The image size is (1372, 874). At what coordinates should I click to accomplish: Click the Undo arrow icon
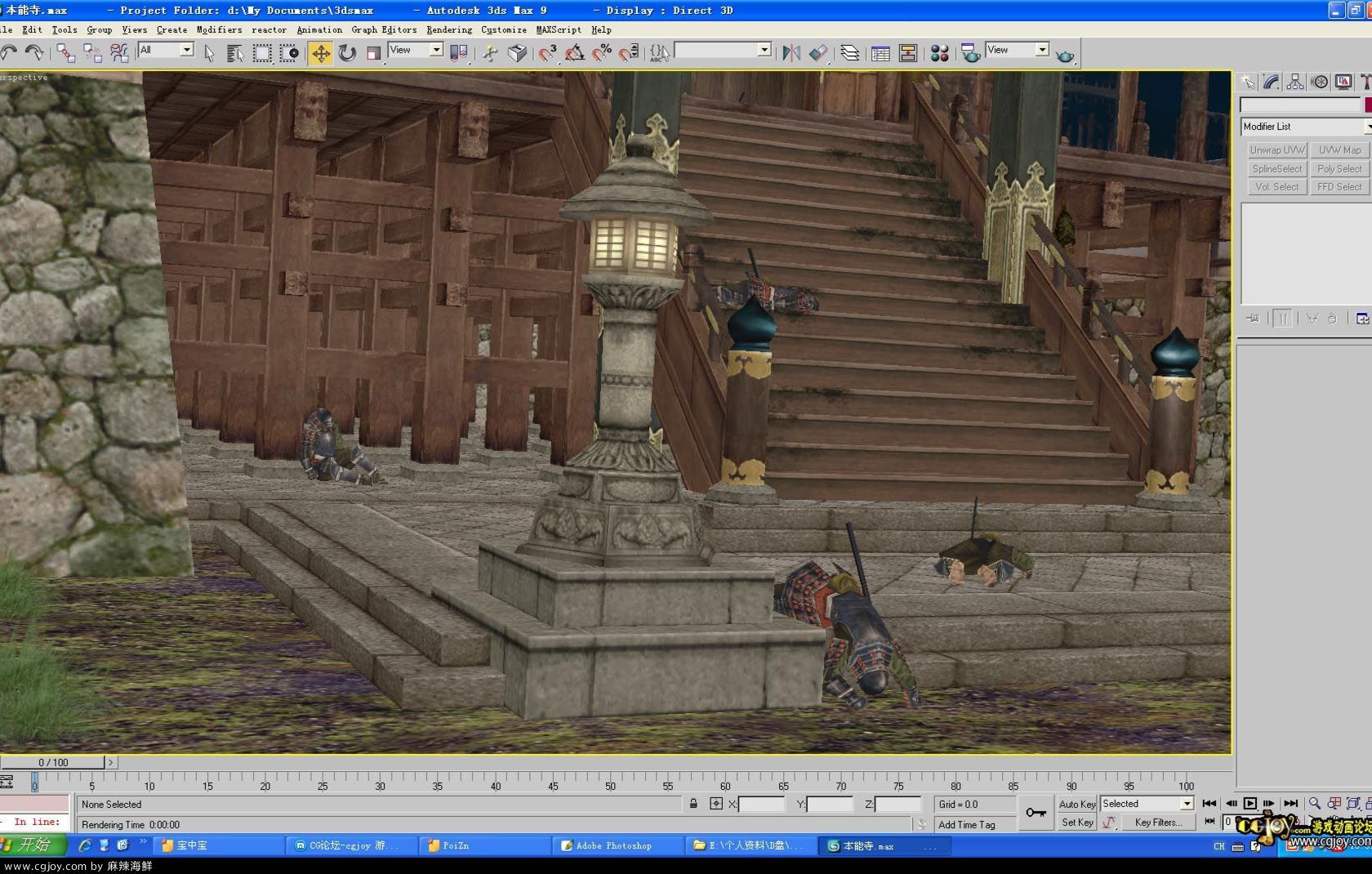[9, 53]
